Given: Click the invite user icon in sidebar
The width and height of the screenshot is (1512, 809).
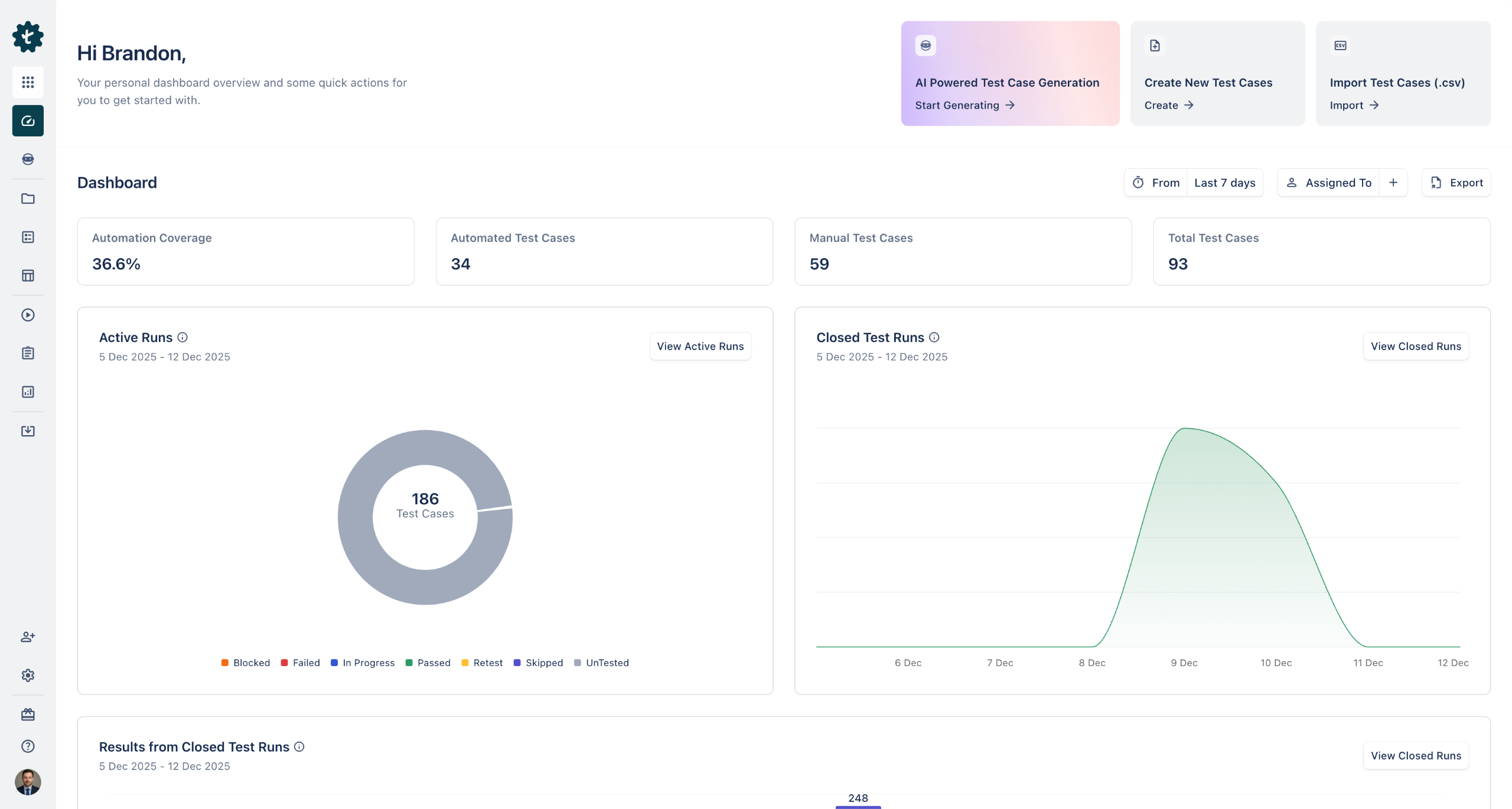Looking at the screenshot, I should click(28, 637).
